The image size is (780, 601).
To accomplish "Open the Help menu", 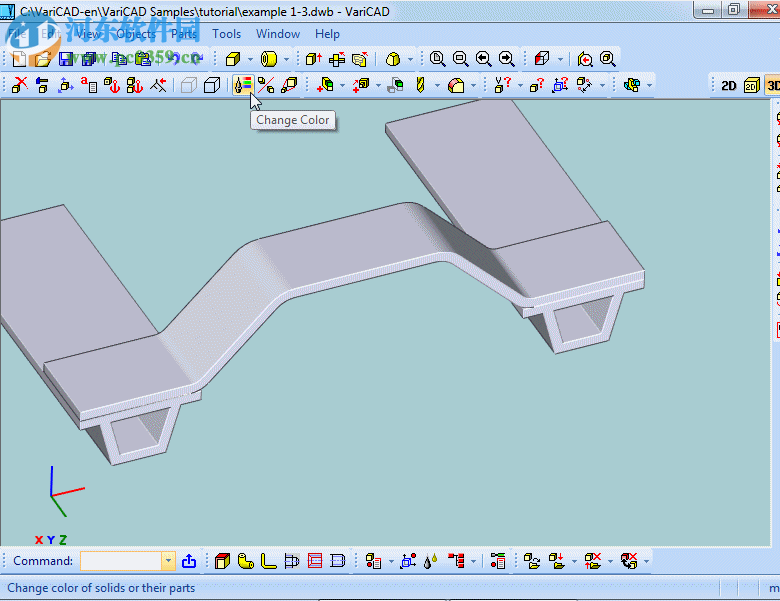I will (327, 33).
